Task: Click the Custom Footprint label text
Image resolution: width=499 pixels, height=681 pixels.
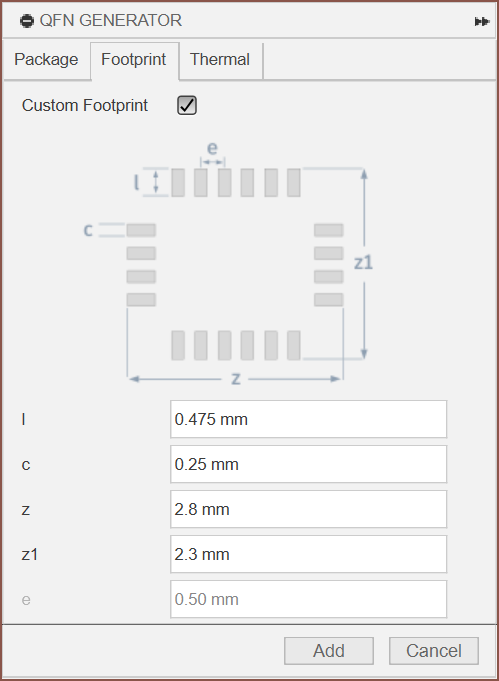Action: [85, 106]
